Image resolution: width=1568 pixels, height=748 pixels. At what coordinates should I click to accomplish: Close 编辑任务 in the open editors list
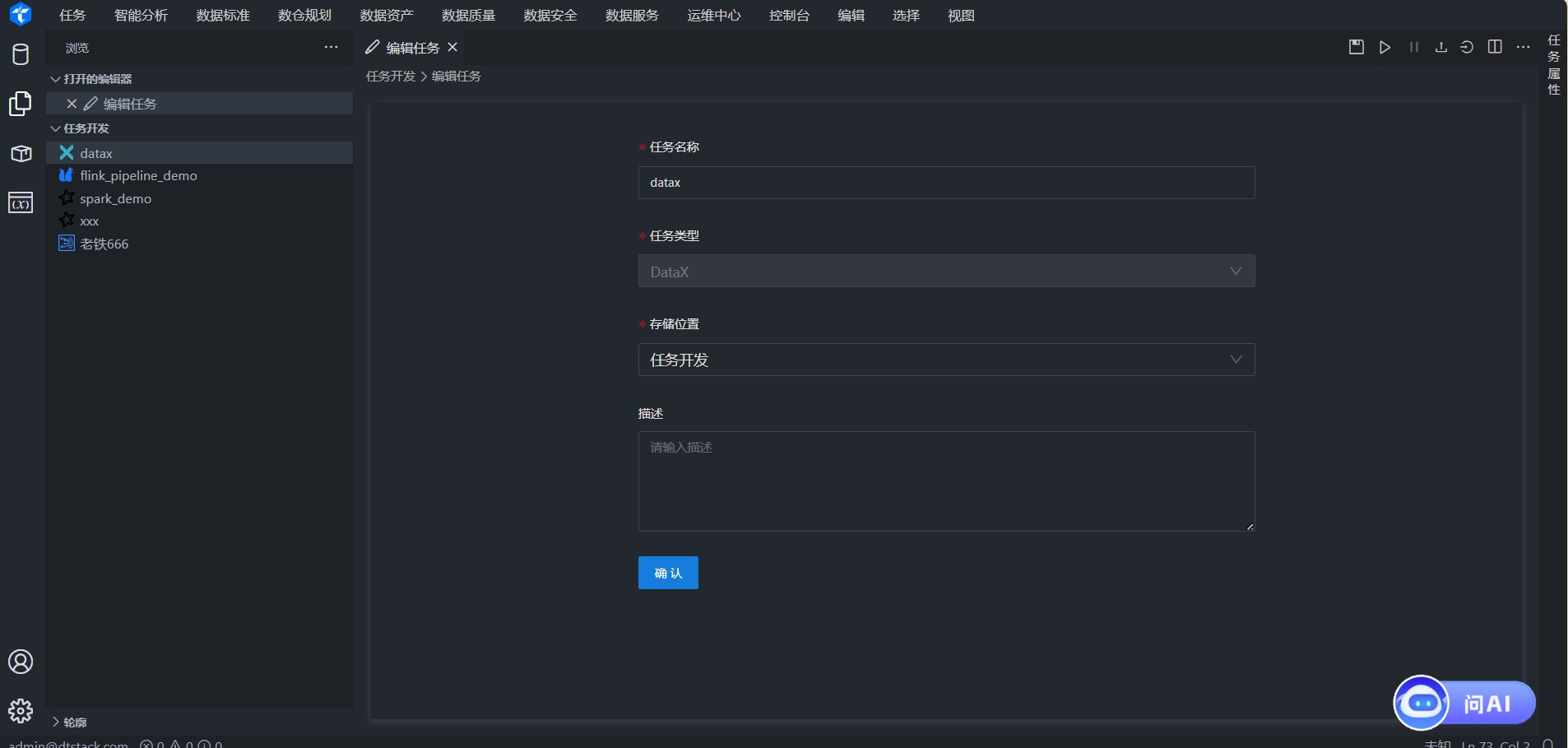pyautogui.click(x=72, y=104)
